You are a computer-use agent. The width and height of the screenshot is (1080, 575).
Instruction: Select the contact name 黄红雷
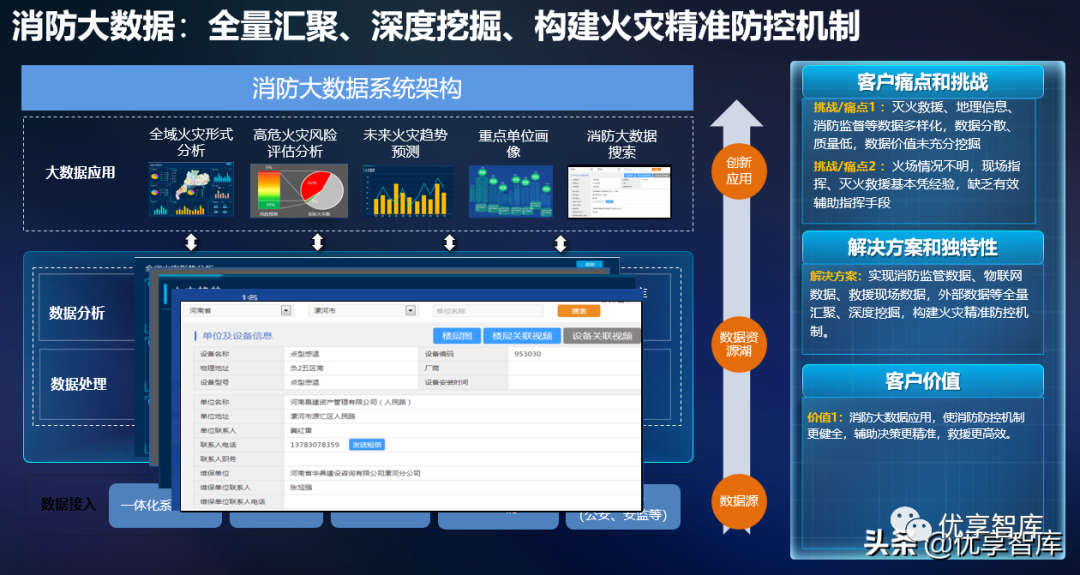click(301, 430)
